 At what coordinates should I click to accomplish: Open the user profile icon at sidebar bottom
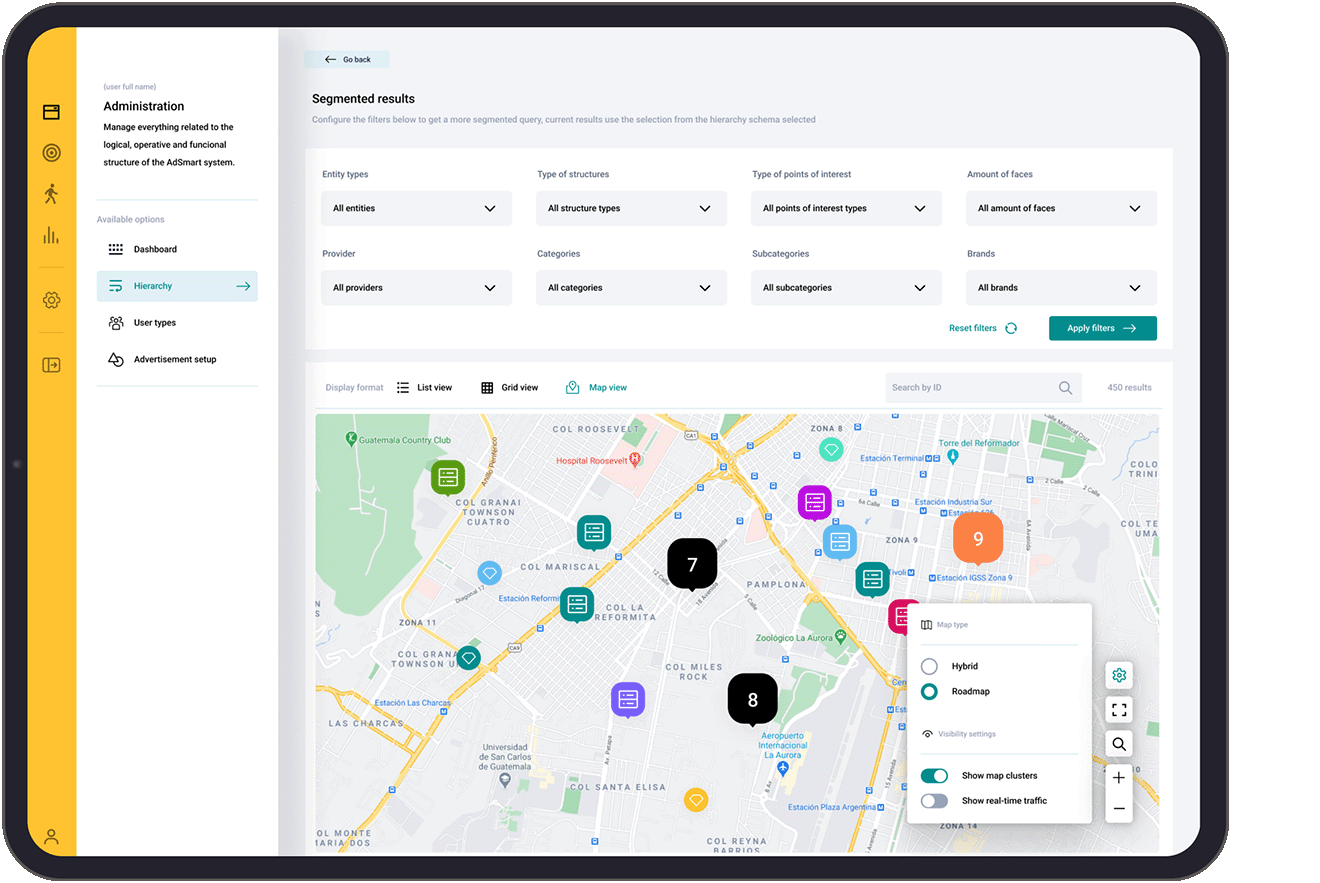(x=51, y=837)
